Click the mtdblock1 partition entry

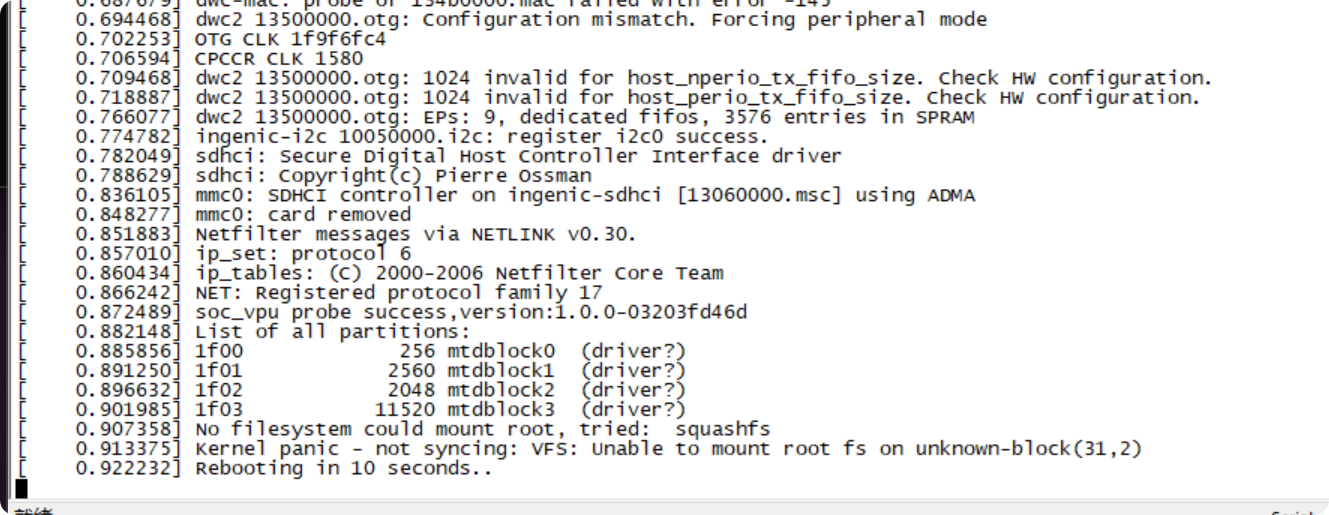tap(353, 371)
